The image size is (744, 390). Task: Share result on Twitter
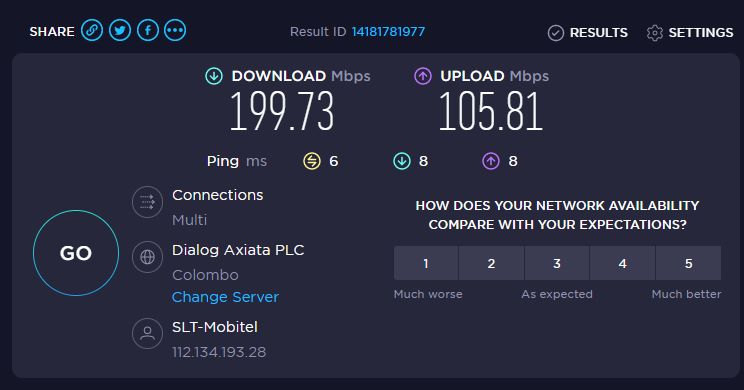120,31
